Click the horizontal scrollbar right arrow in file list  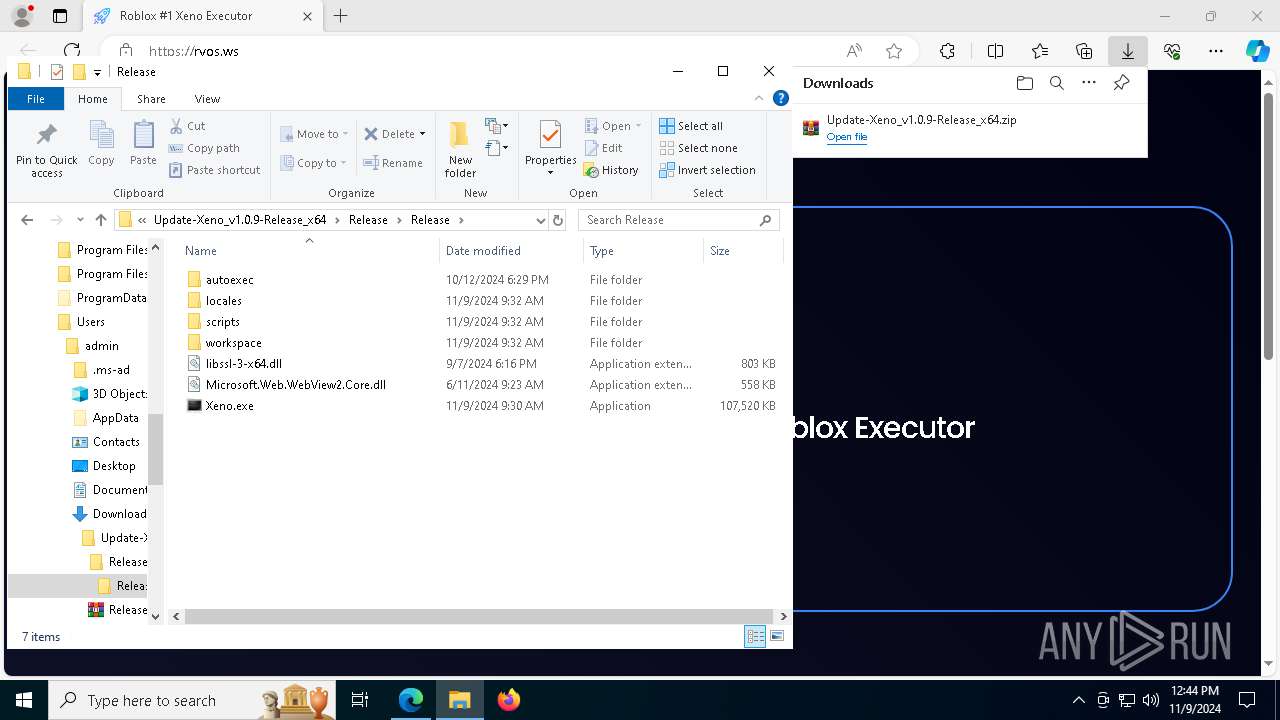pyautogui.click(x=784, y=617)
